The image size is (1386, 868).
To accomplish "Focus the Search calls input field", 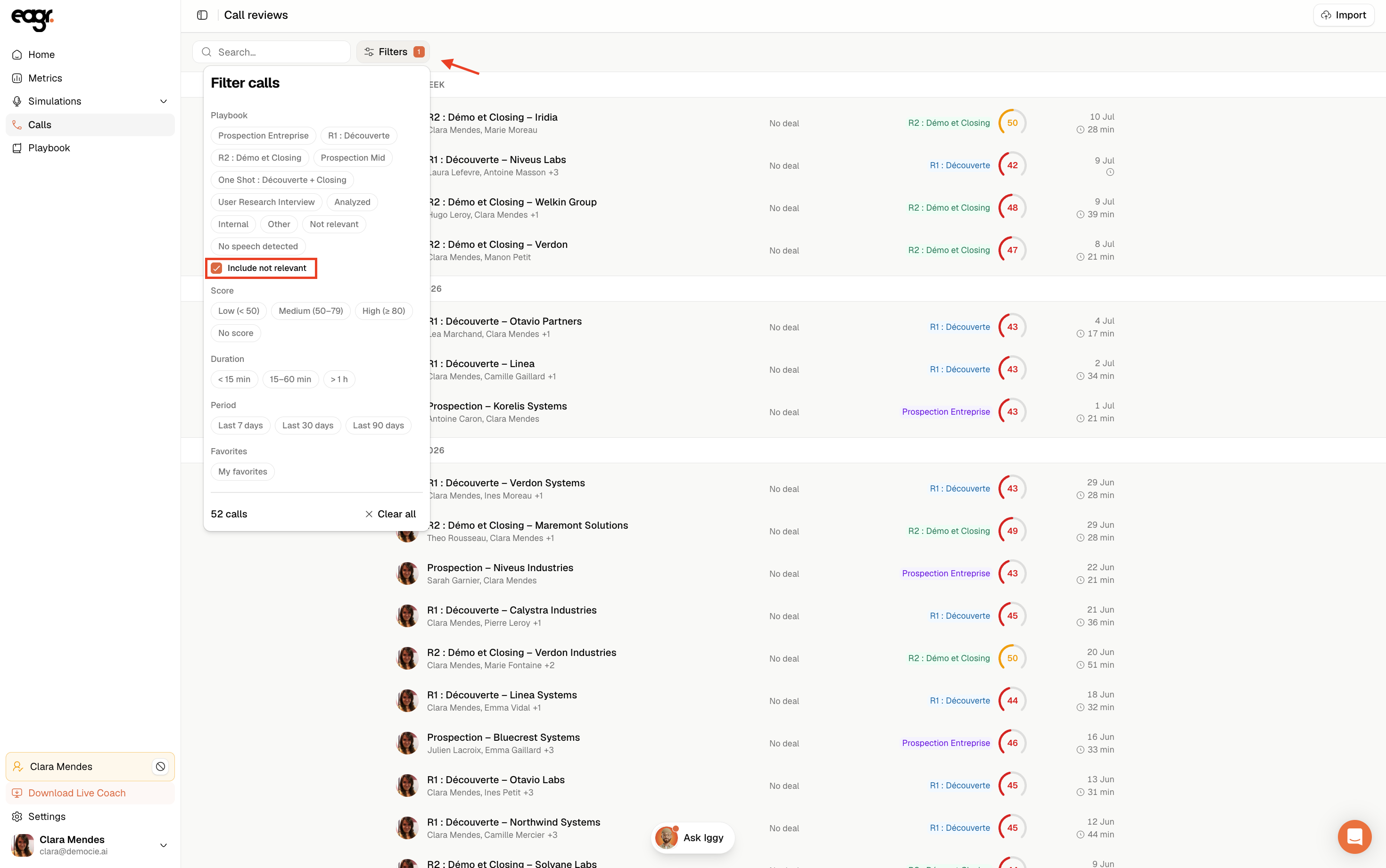I will pos(271,52).
